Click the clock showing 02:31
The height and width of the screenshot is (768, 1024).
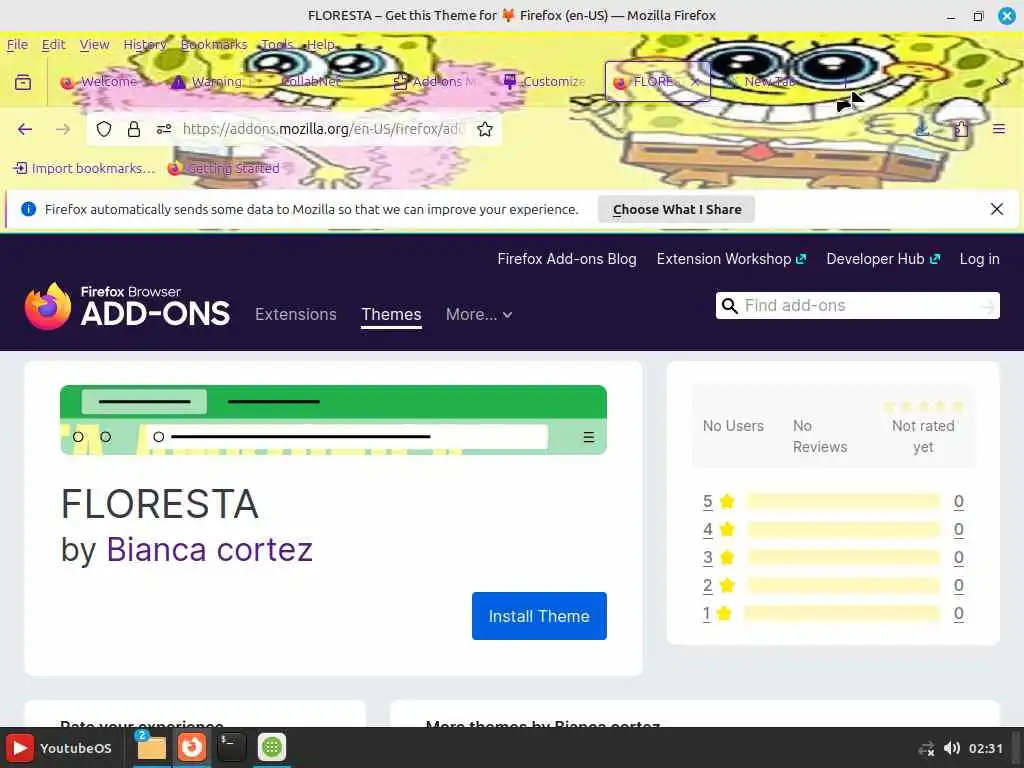pyautogui.click(x=985, y=748)
